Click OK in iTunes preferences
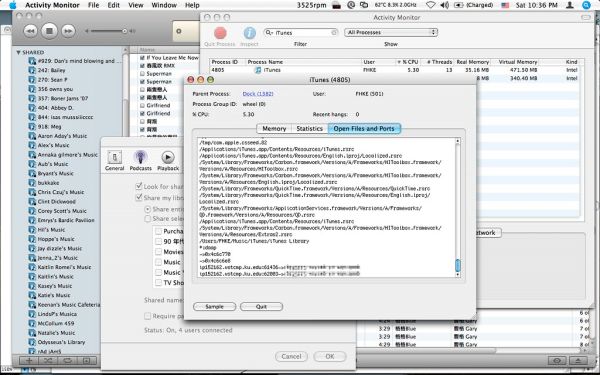 [x=330, y=356]
